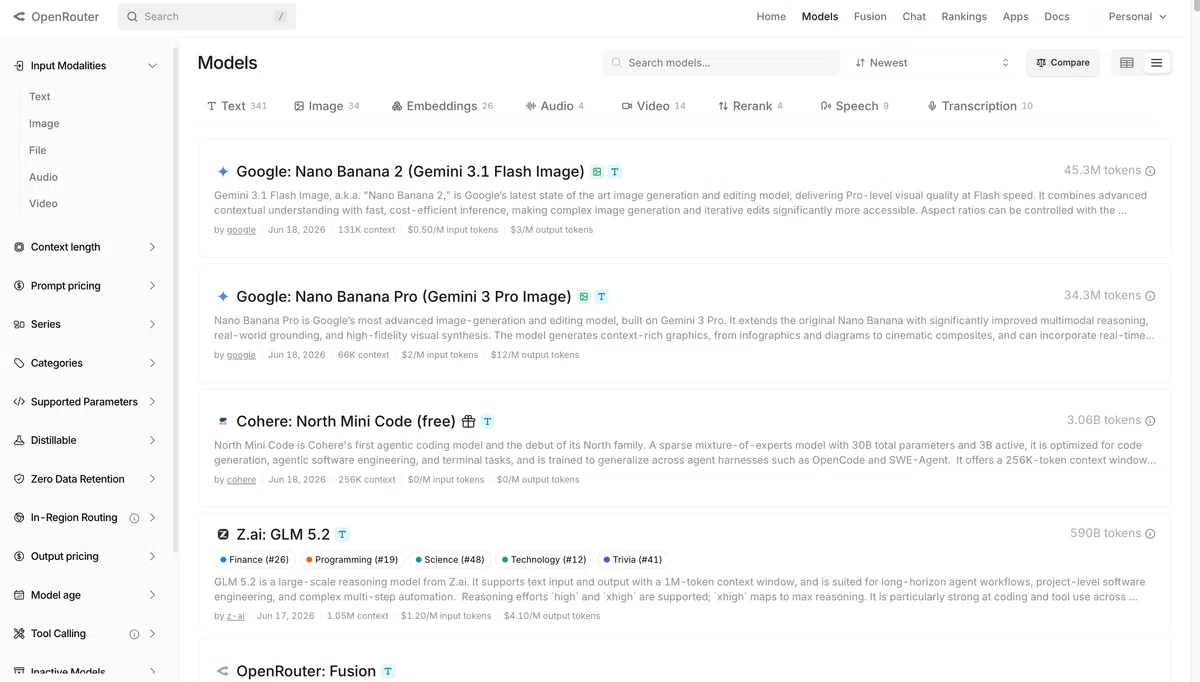Expand the Prompt pricing filter

(x=152, y=286)
